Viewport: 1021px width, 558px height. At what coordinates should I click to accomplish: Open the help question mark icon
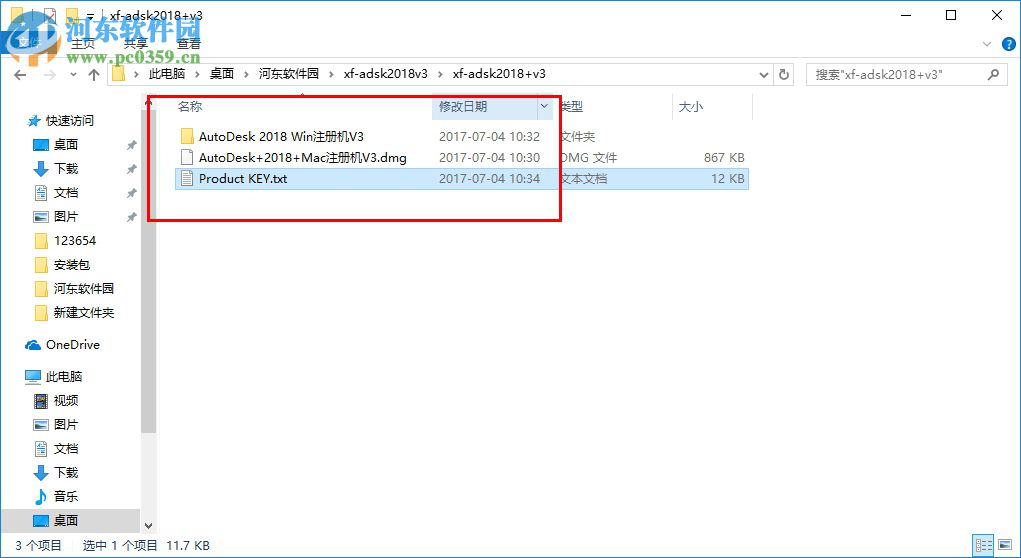pyautogui.click(x=1009, y=44)
